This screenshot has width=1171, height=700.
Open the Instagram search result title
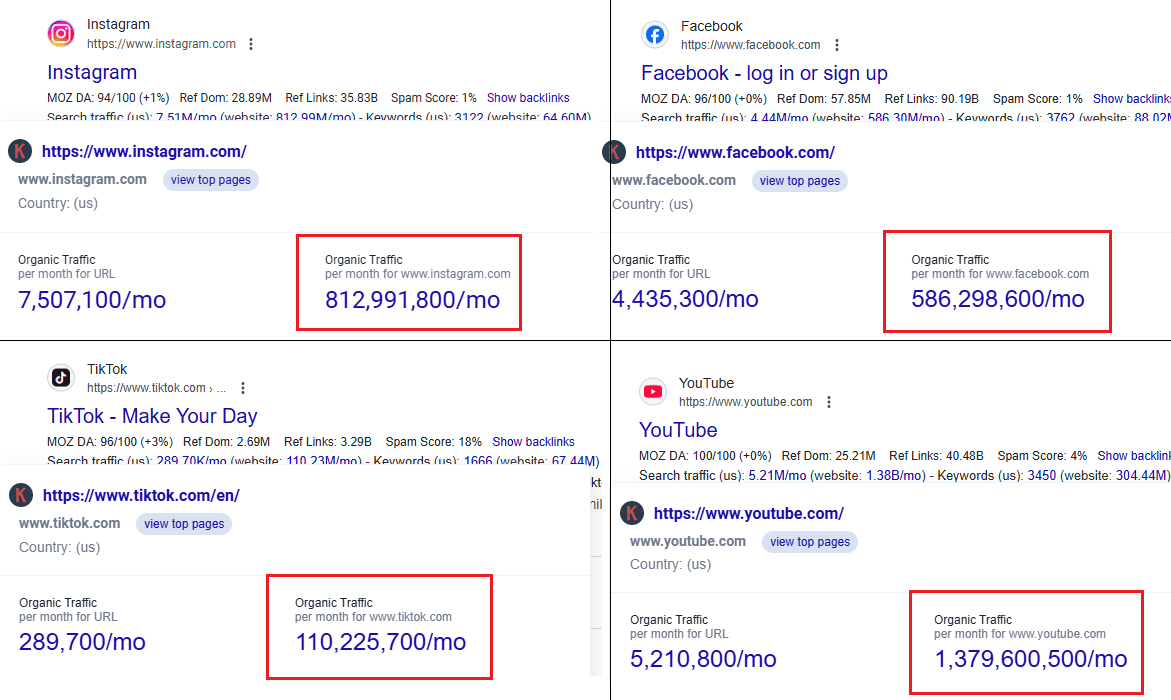[x=92, y=72]
